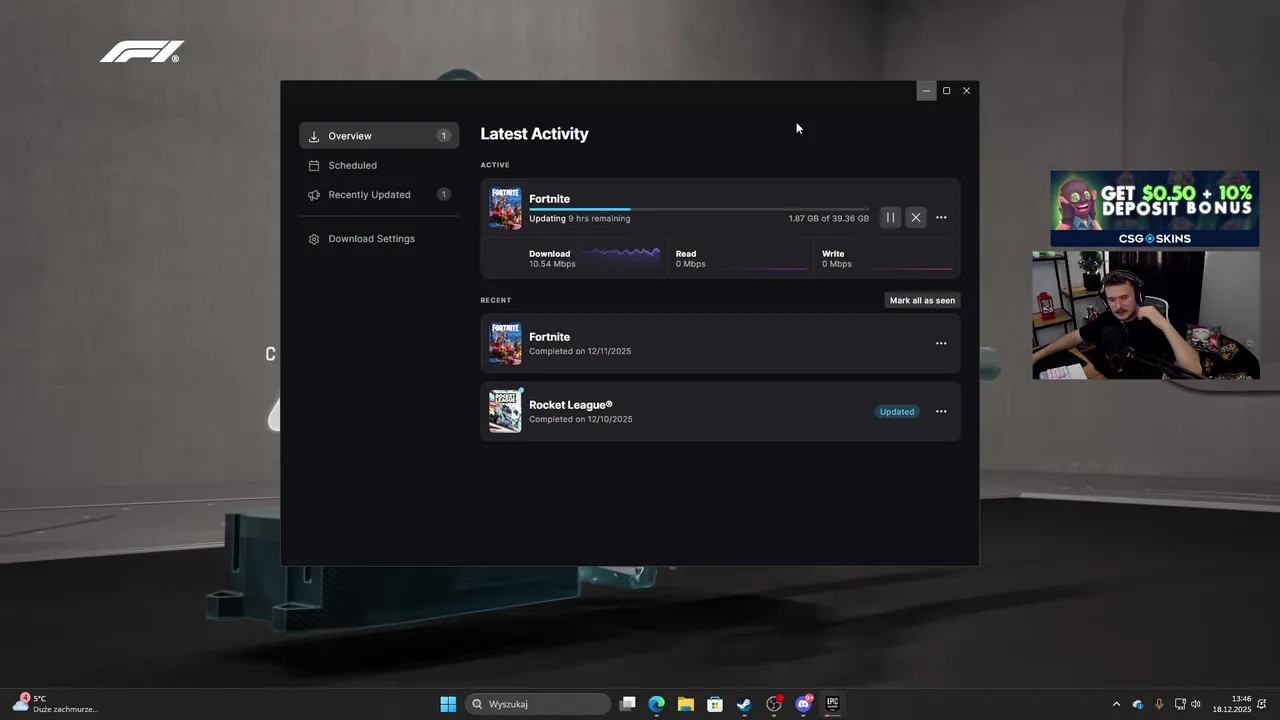Click the network tray icon

1180,704
